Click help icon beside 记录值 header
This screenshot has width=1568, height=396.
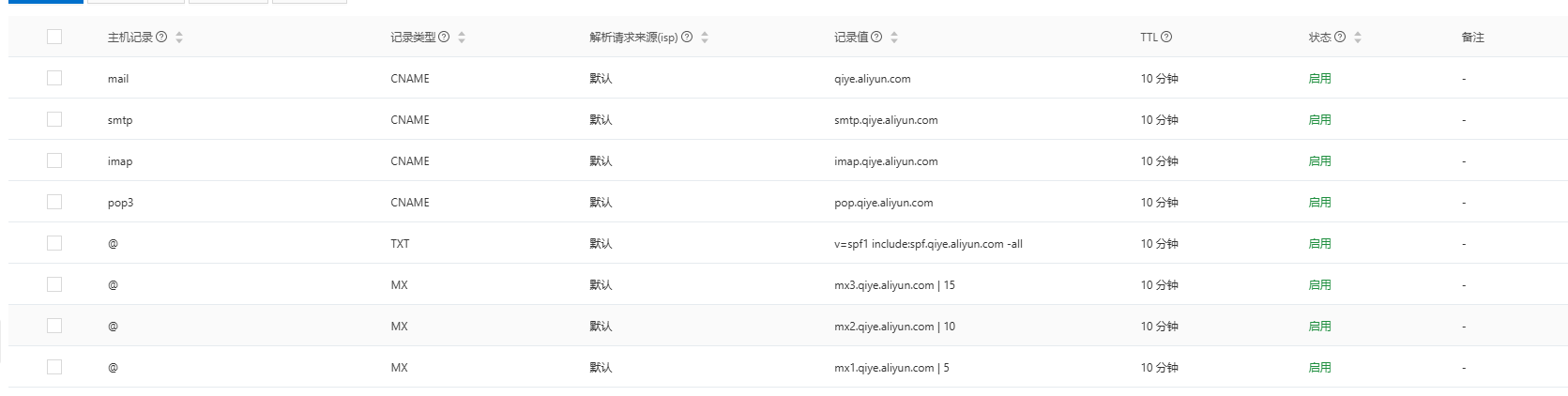(x=876, y=38)
